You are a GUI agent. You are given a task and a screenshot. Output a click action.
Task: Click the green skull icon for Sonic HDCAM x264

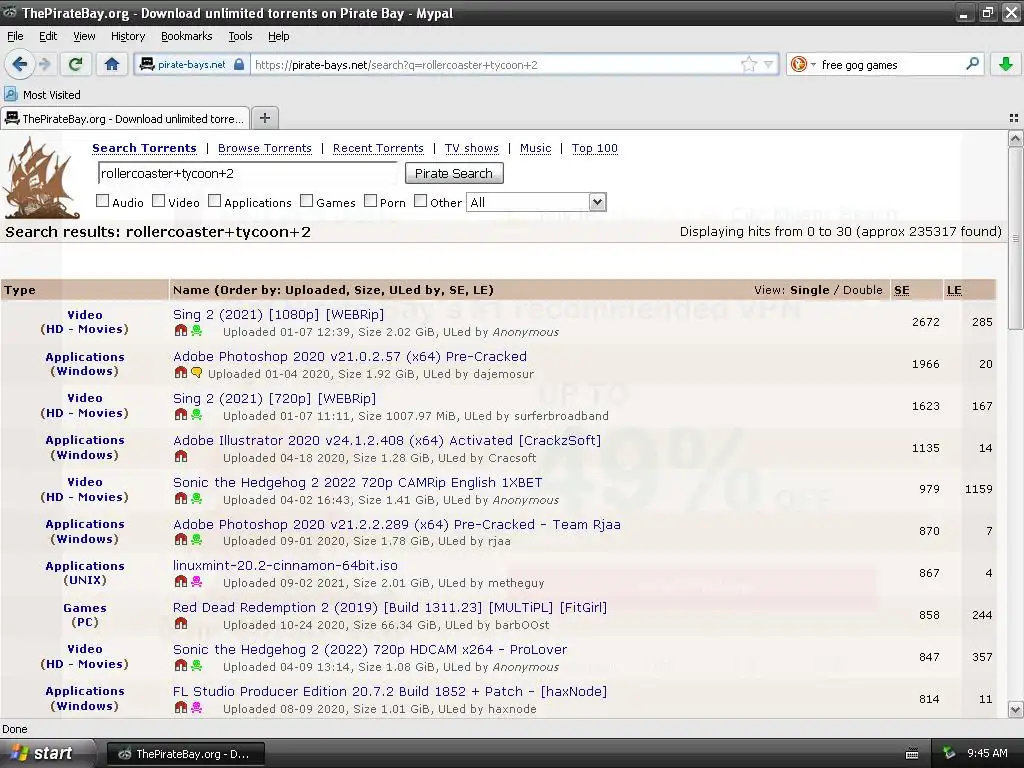click(x=197, y=665)
